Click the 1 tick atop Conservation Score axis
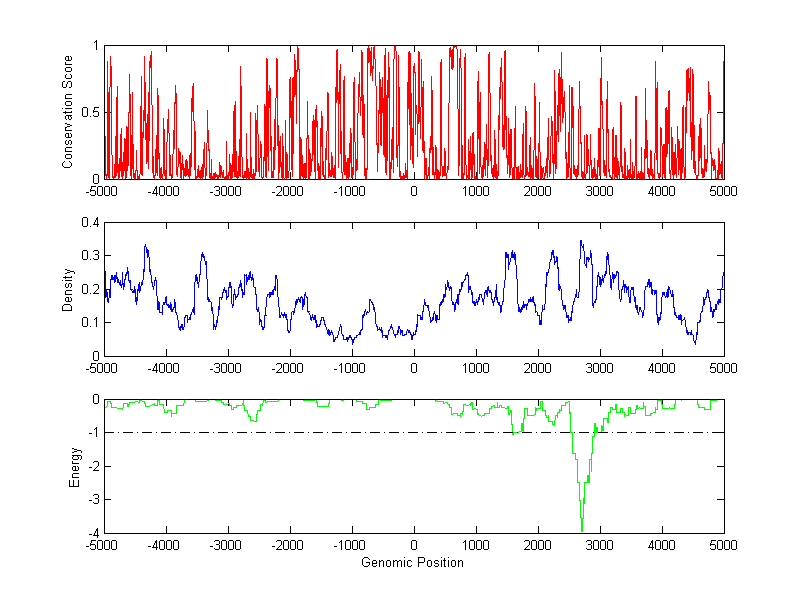The width and height of the screenshot is (800, 599). pyautogui.click(x=94, y=46)
